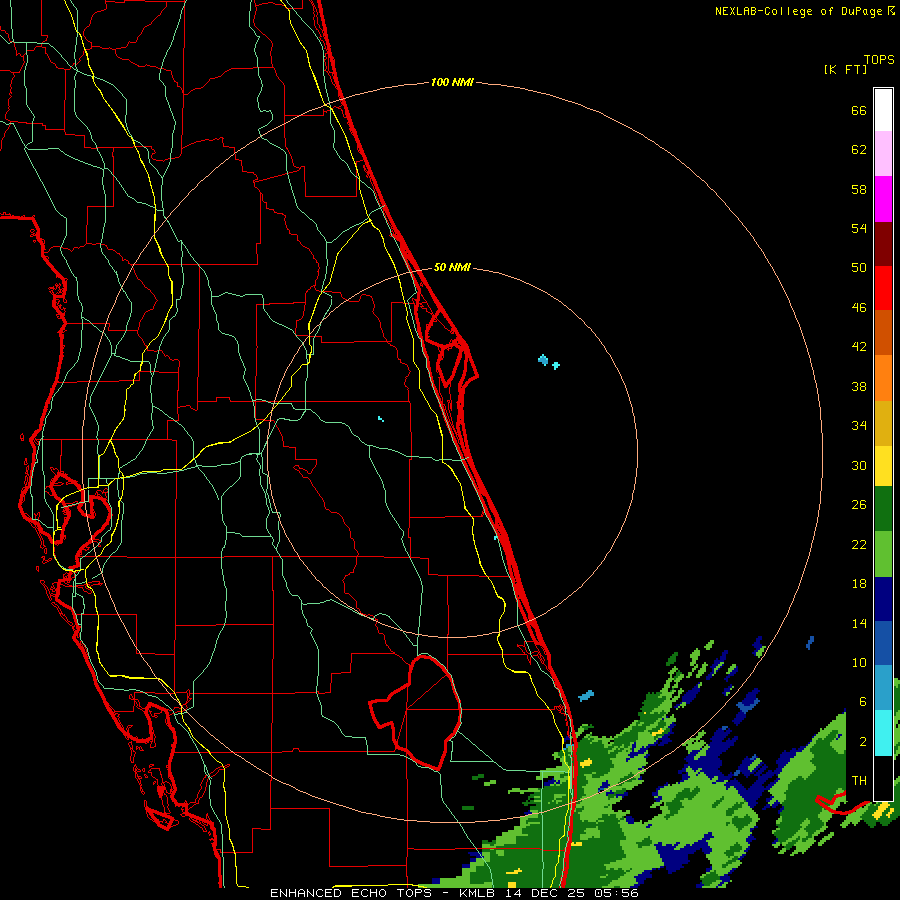Screen dimensions: 900x900
Task: Click the Lake Okeechobee outline on map
Action: pyautogui.click(x=416, y=712)
